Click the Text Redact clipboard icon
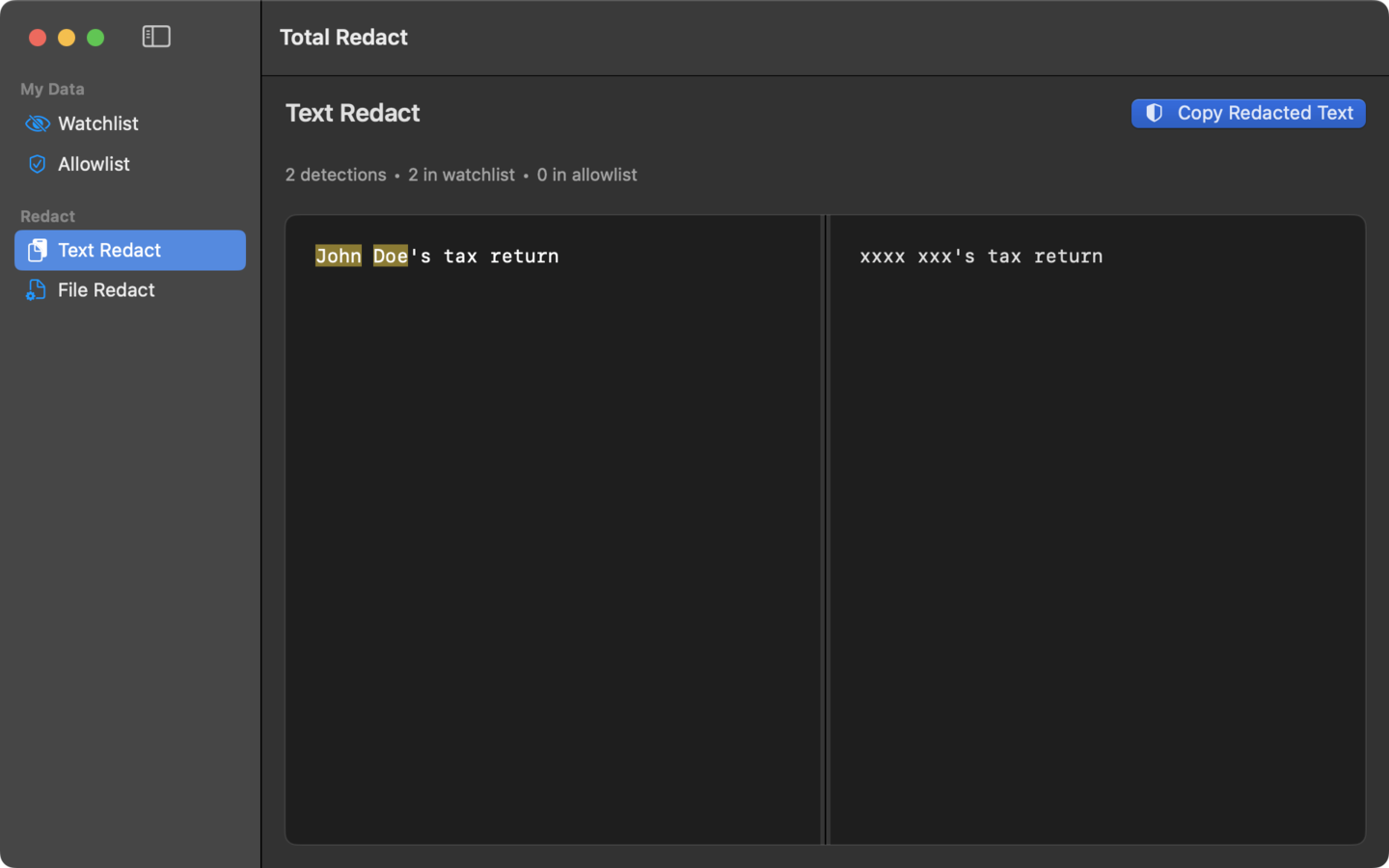The height and width of the screenshot is (868, 1389). (x=38, y=250)
